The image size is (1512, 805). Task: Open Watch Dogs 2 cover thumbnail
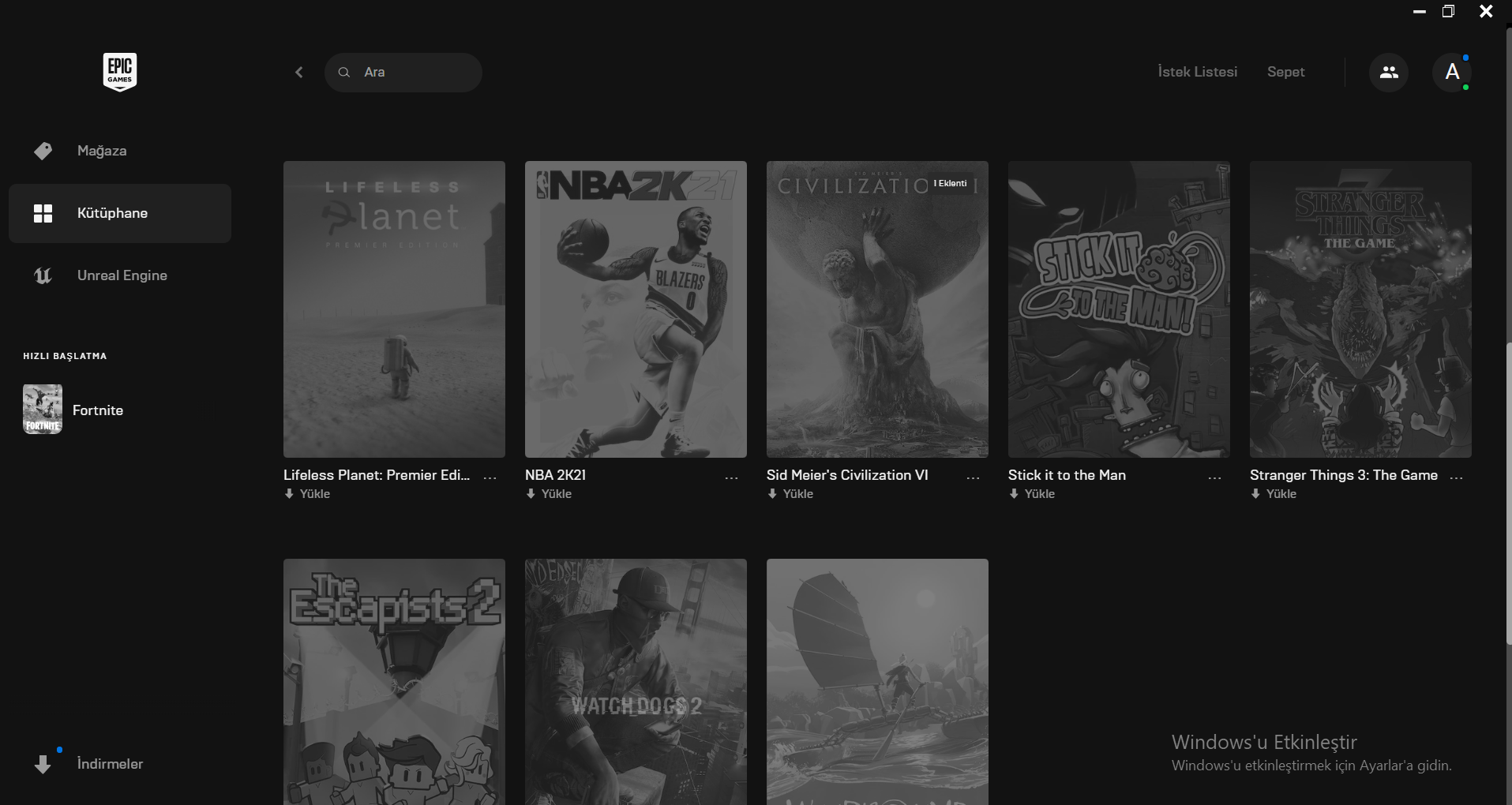tap(636, 682)
